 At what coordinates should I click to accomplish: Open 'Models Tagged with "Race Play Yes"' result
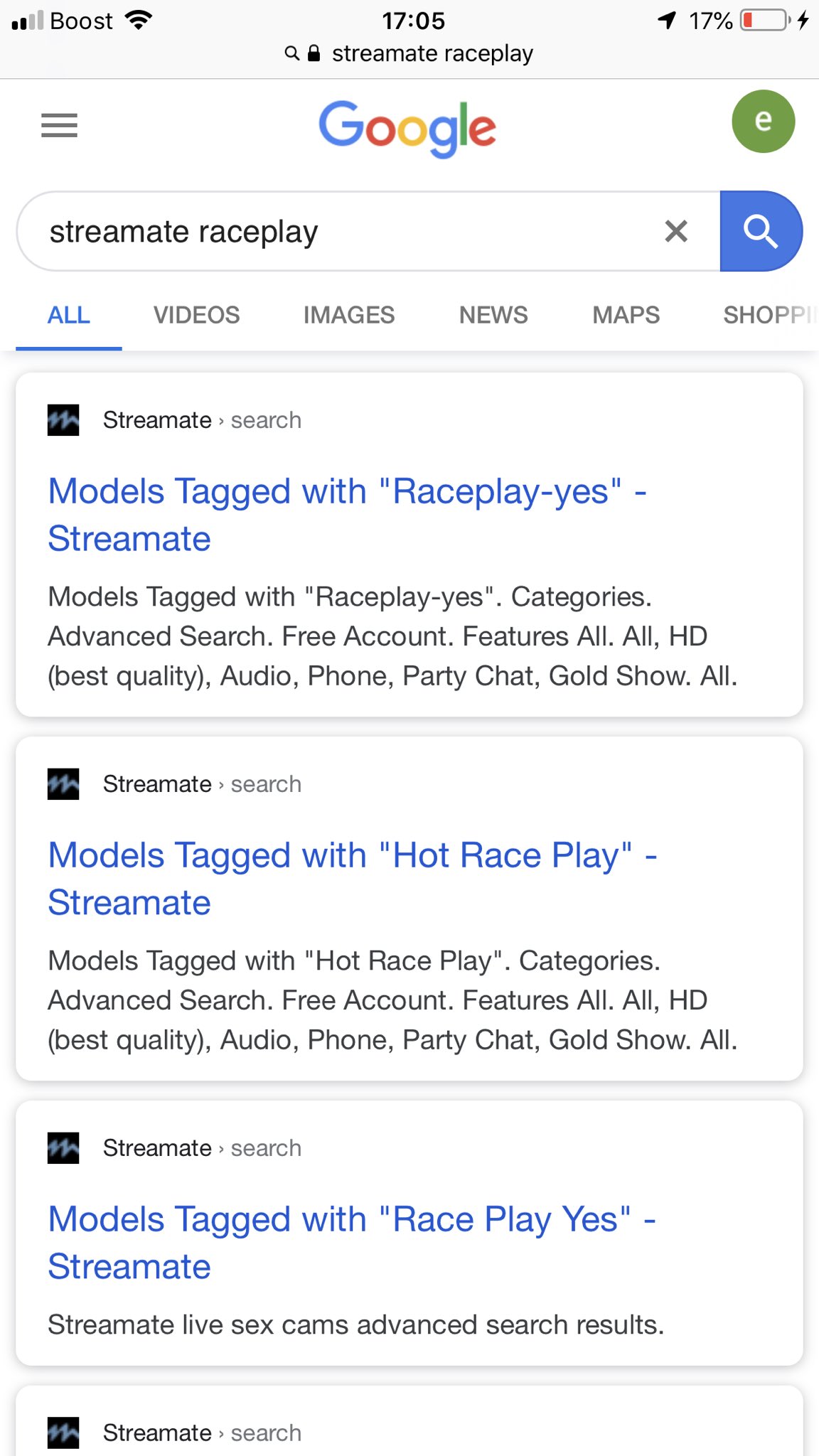[x=352, y=1243]
